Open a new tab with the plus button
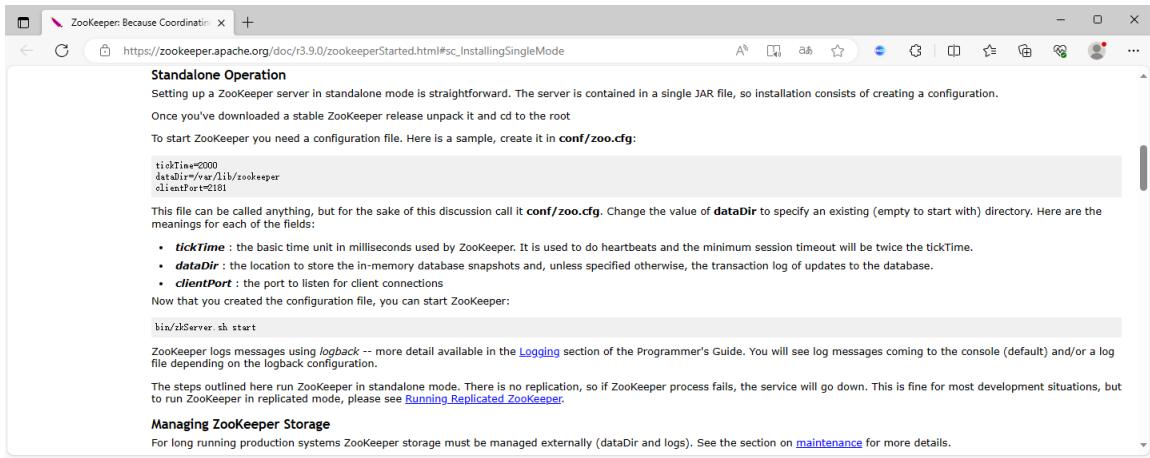Screen dimensions: 1150x458 [248, 22]
